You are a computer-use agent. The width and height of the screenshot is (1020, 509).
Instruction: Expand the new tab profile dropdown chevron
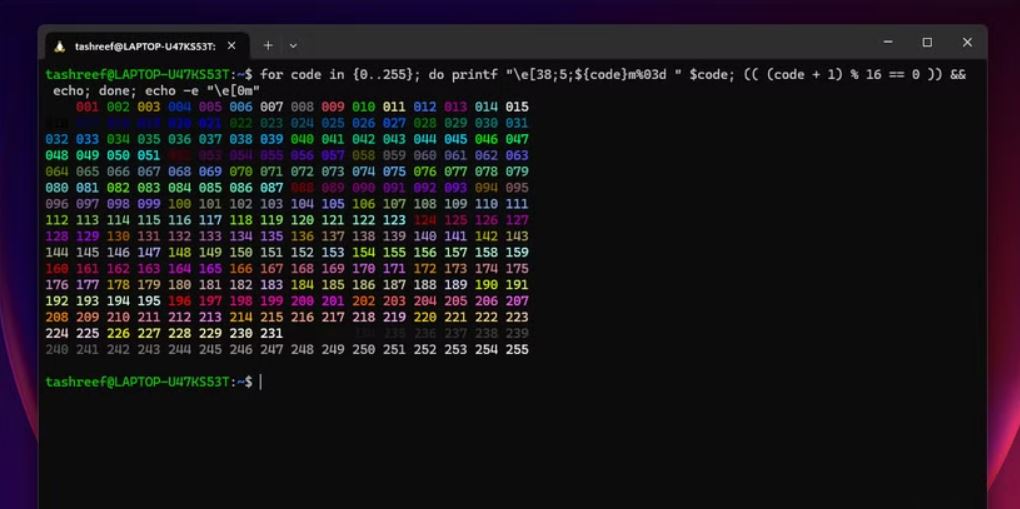tap(293, 46)
